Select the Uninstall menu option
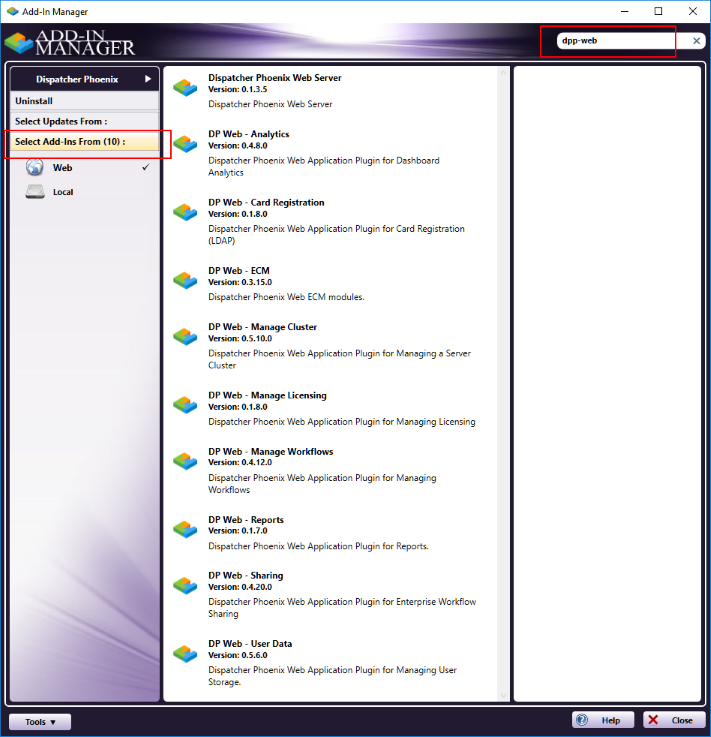711x737 pixels. pos(85,101)
